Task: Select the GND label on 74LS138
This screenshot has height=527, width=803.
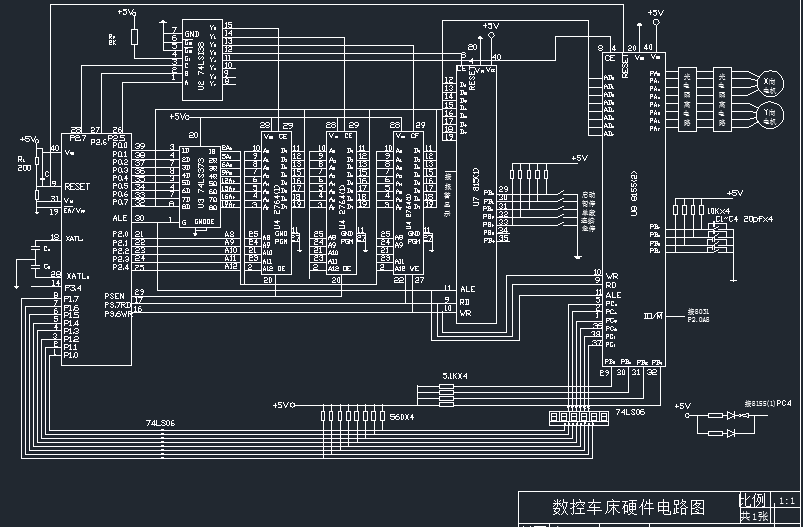Action: click(x=192, y=34)
